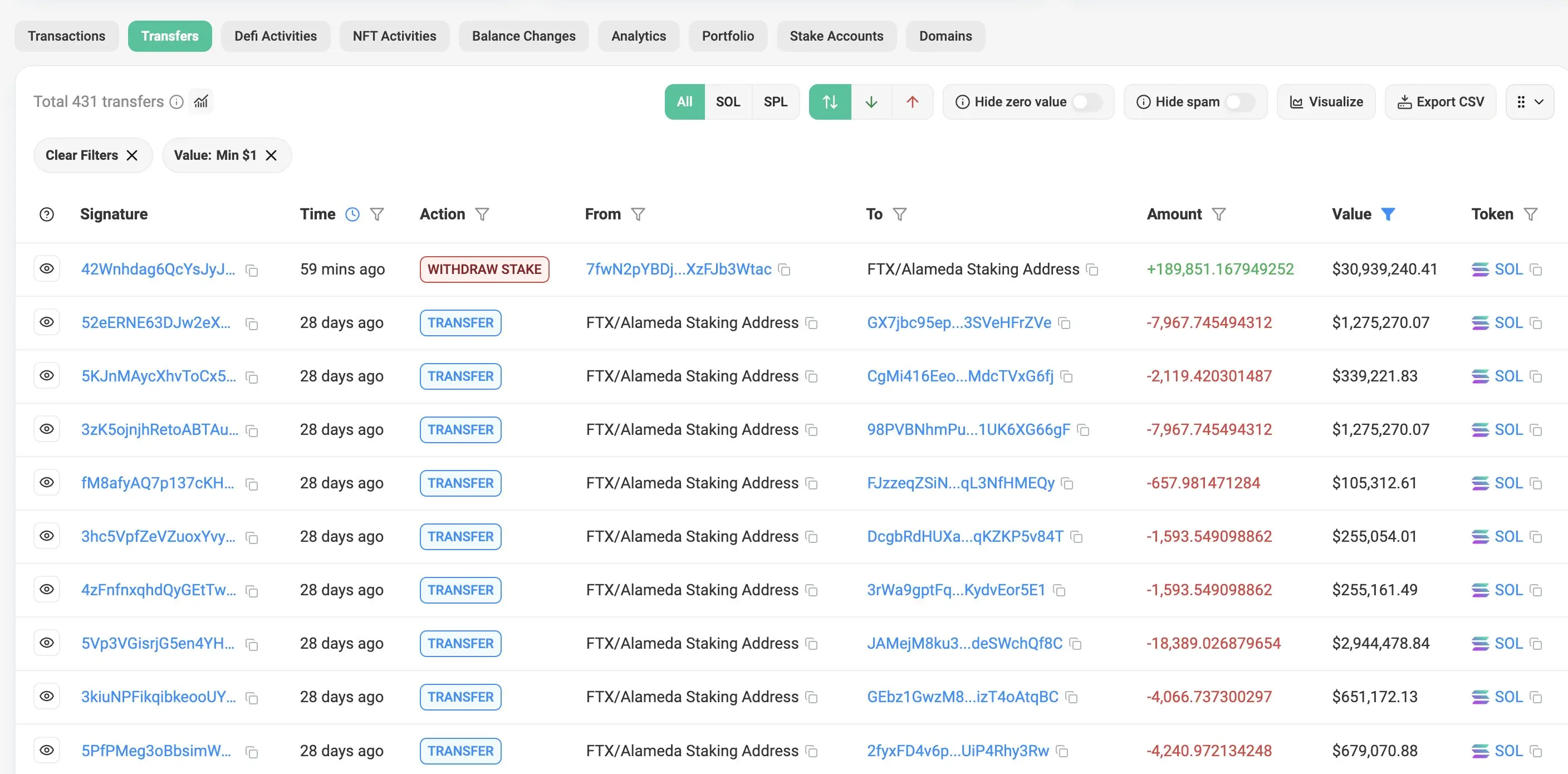Screen dimensions: 1568x774
Task: Open the Token column filter
Action: coord(1530,214)
